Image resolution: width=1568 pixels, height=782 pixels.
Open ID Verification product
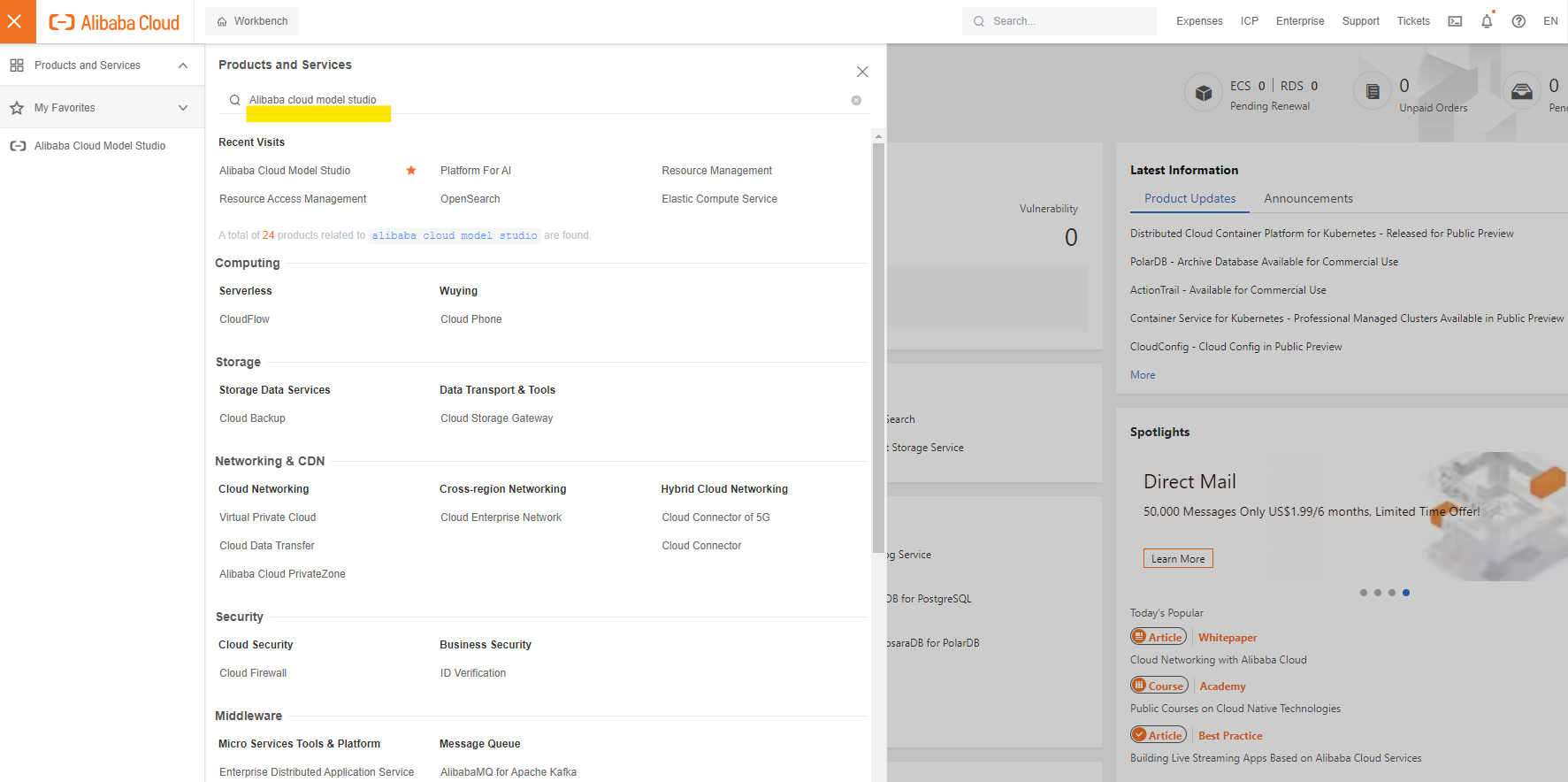coord(473,673)
